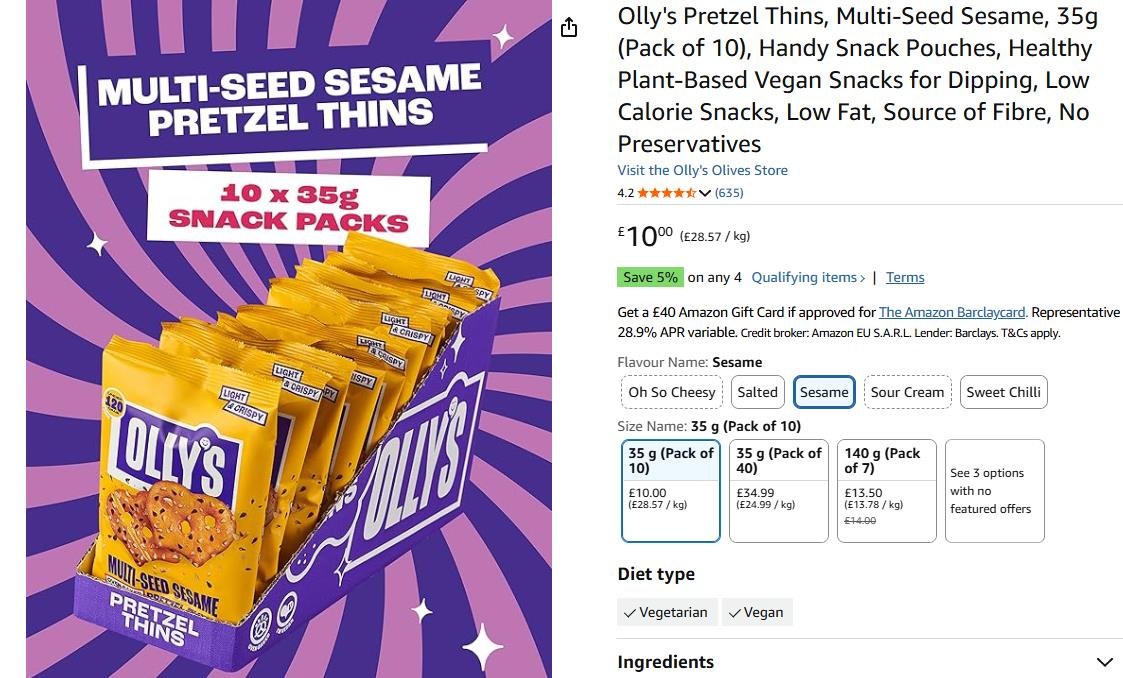This screenshot has height=678, width=1123.
Task: Select the 140 g Pack of 7 size
Action: tap(886, 490)
